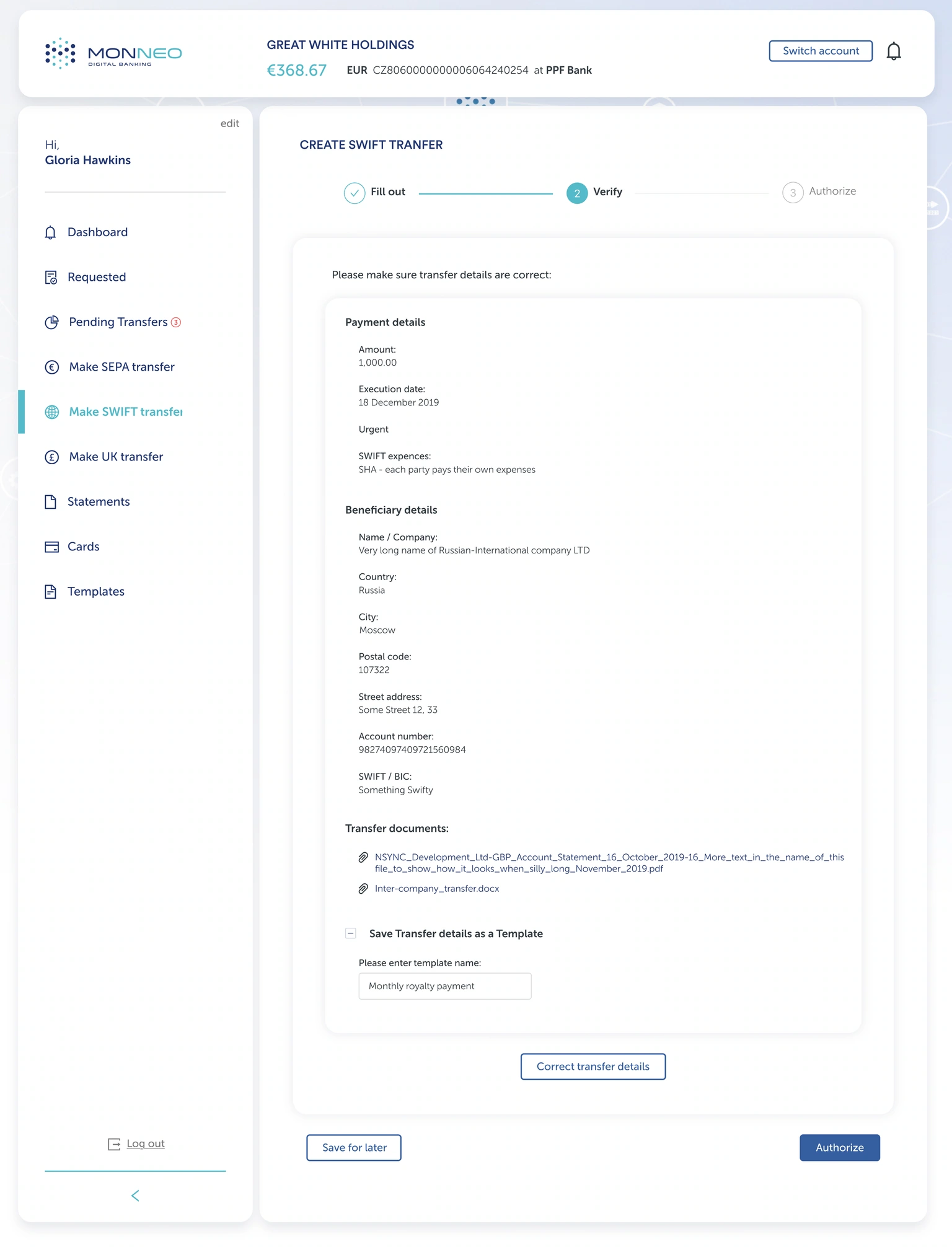Open the Templates menu item
Image resolution: width=952 pixels, height=1247 pixels.
click(x=96, y=592)
